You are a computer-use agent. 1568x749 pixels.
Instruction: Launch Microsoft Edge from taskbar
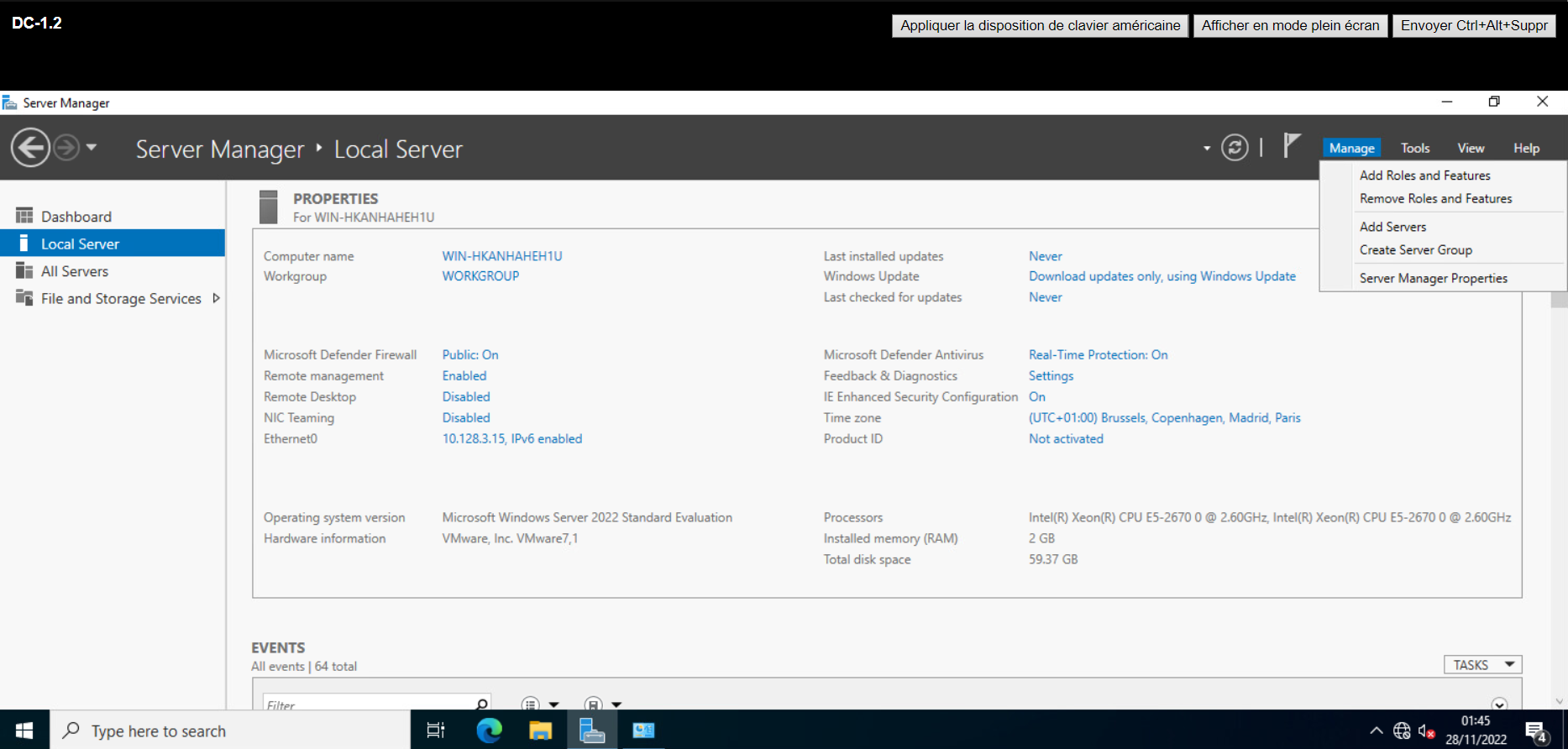tap(489, 731)
